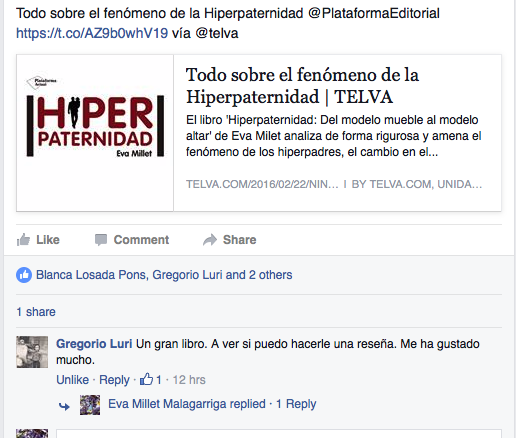Show the 2 others who liked

click(271, 275)
